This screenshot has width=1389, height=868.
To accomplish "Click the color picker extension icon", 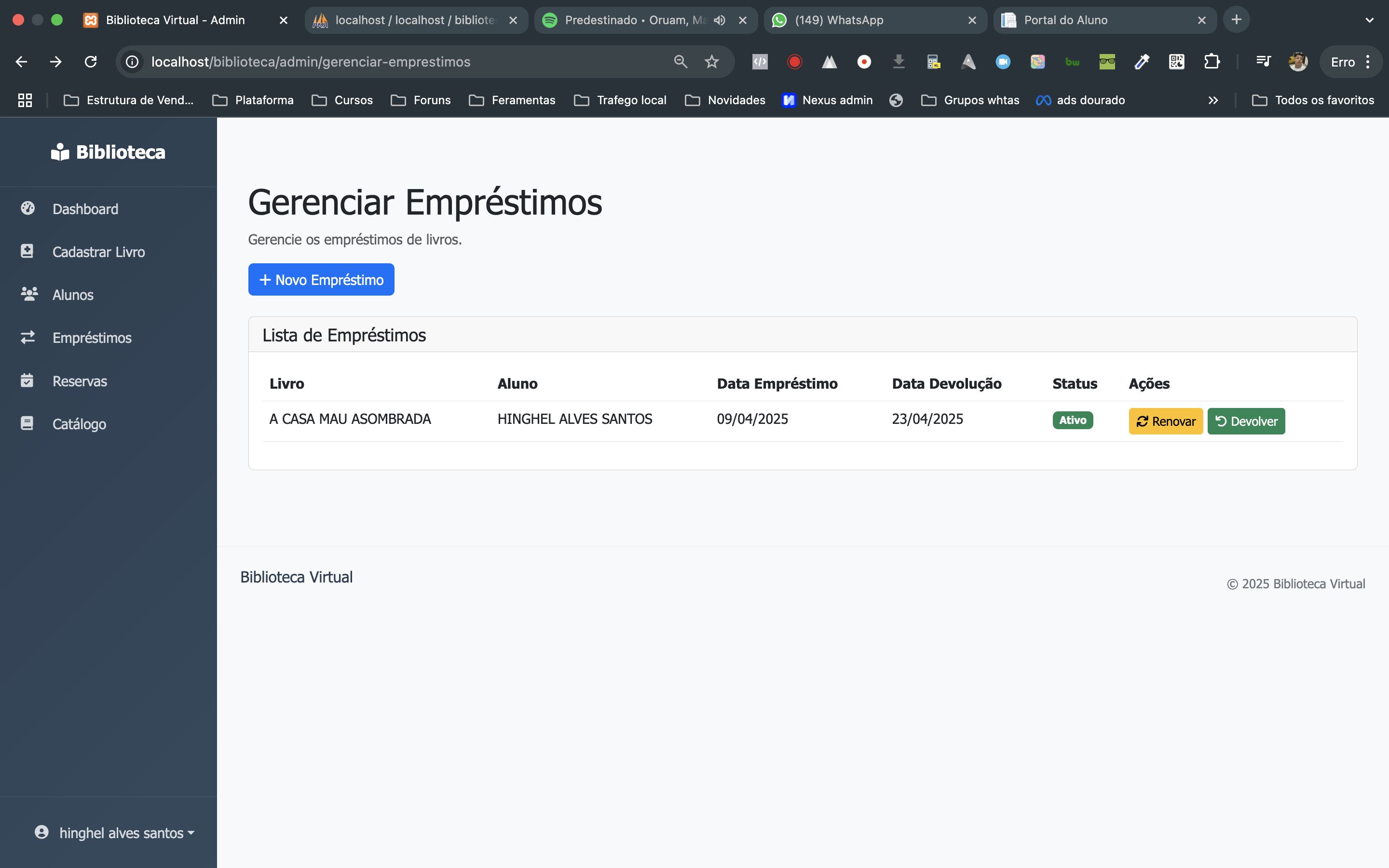I will click(x=1142, y=61).
